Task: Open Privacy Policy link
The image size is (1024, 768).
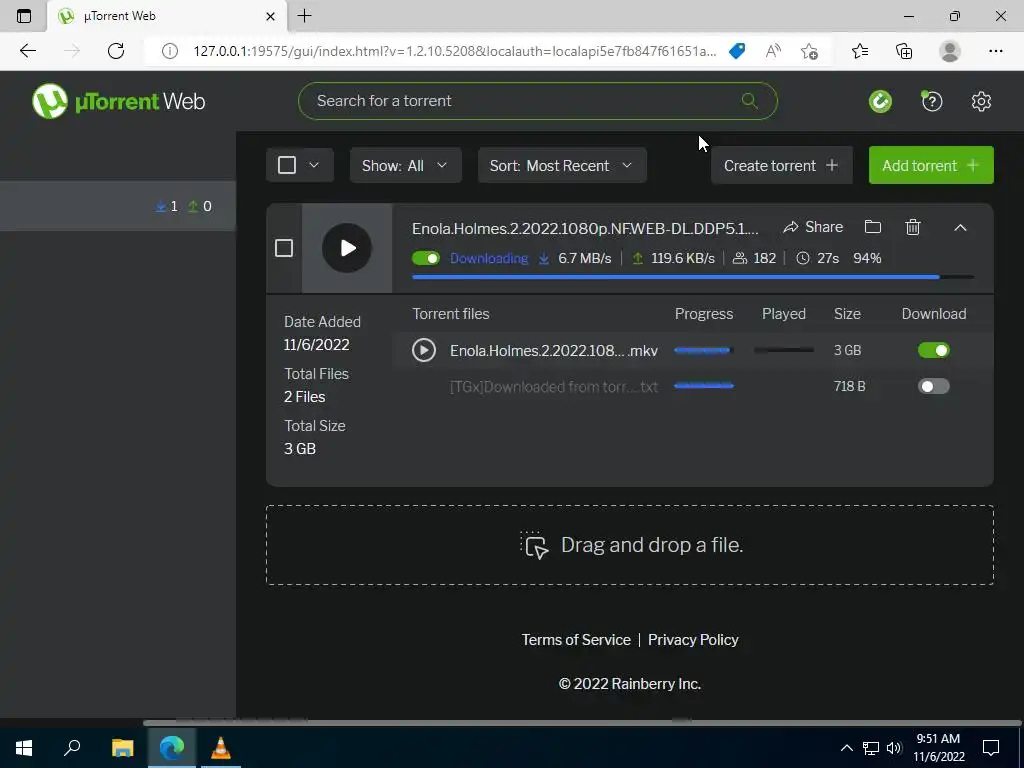Action: pyautogui.click(x=693, y=639)
